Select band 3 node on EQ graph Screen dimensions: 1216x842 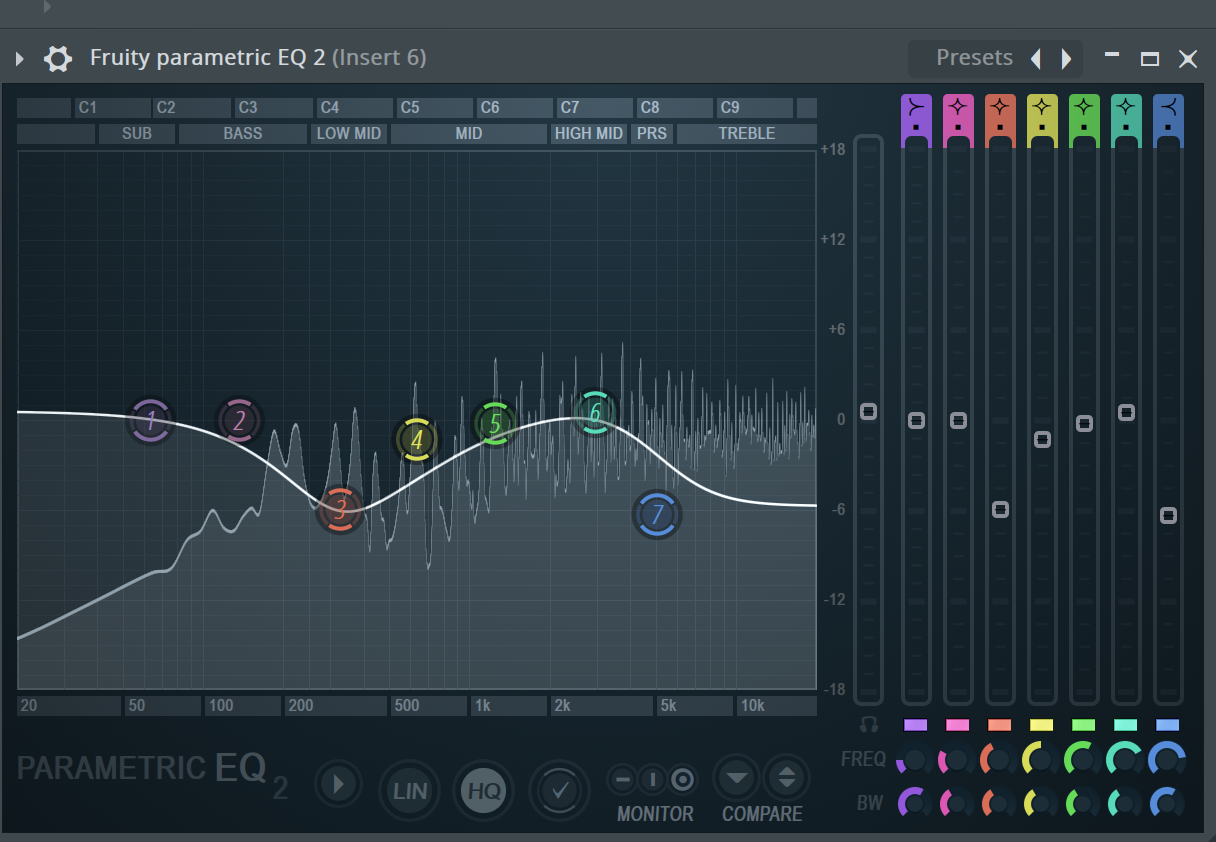tap(340, 509)
